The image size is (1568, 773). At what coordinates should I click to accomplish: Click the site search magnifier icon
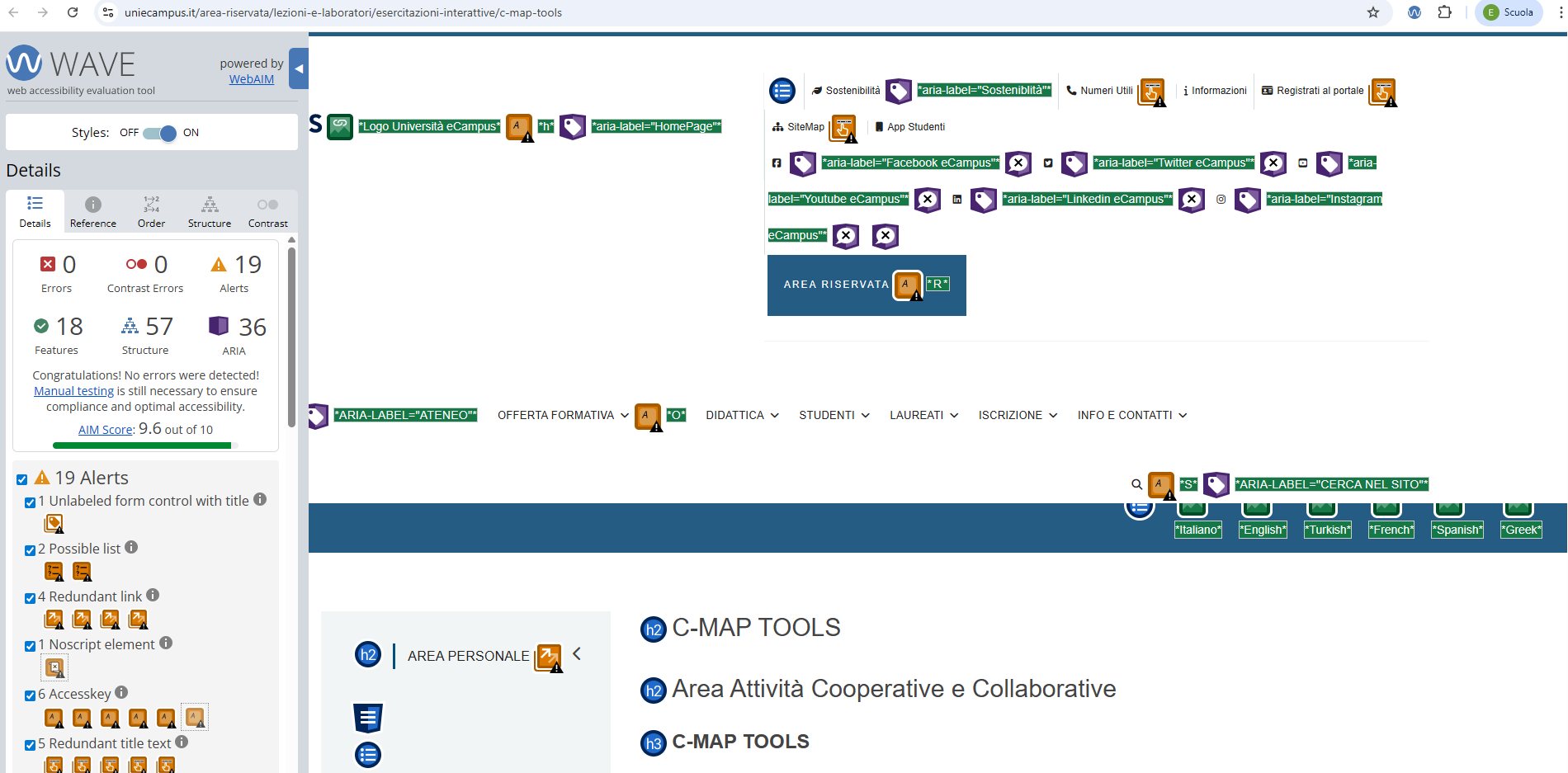point(1136,485)
